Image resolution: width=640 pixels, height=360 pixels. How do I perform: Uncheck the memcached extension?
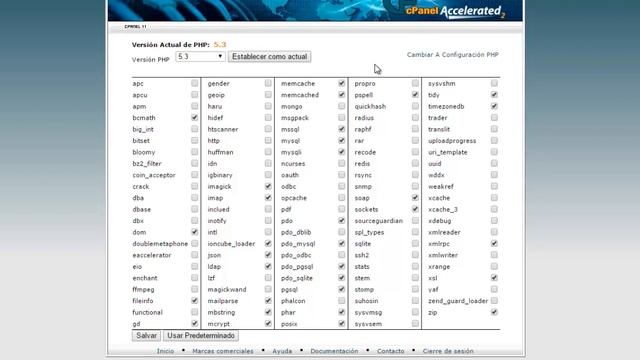(x=342, y=95)
